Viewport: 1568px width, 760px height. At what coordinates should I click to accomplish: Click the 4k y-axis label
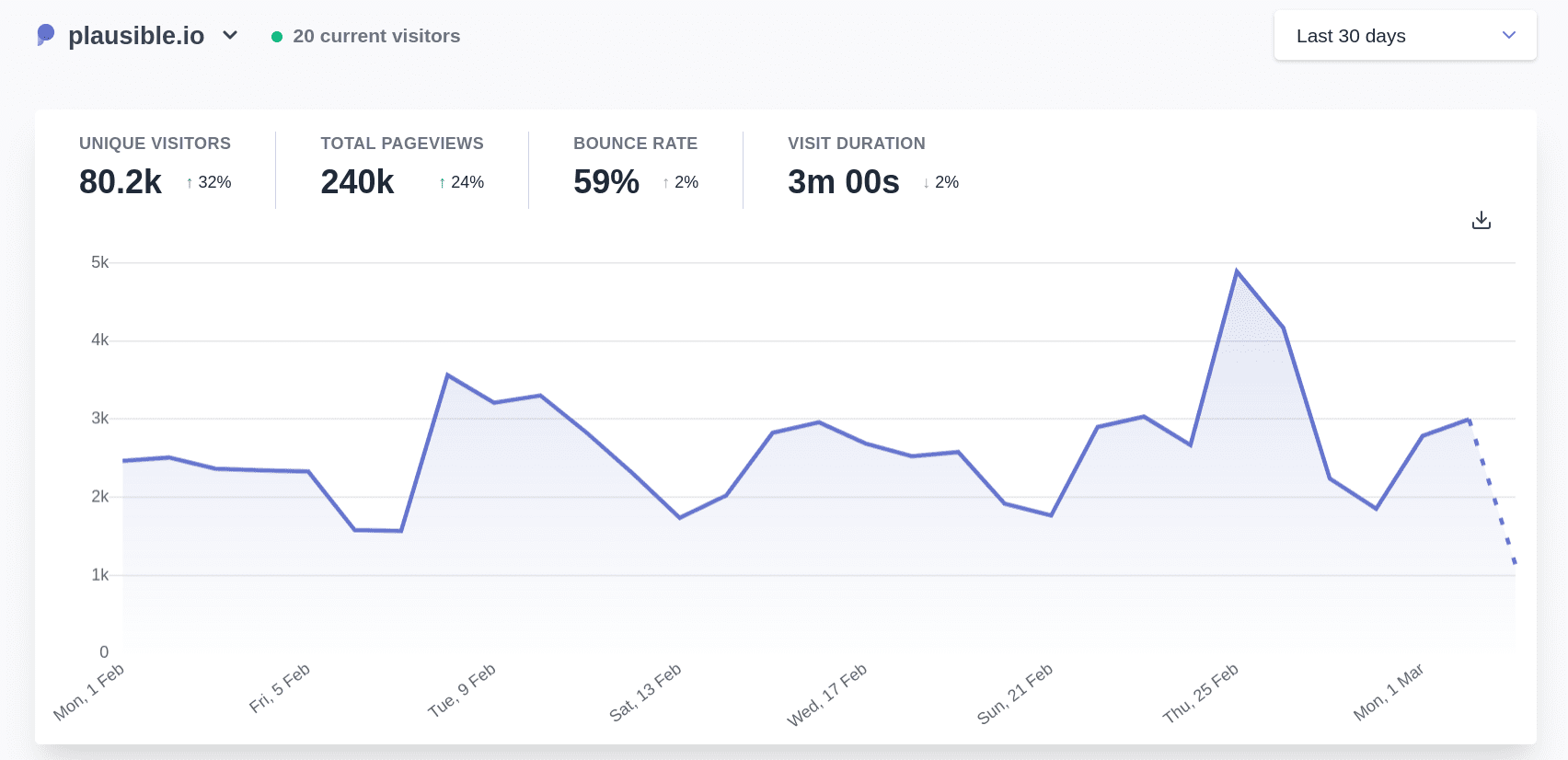99,340
